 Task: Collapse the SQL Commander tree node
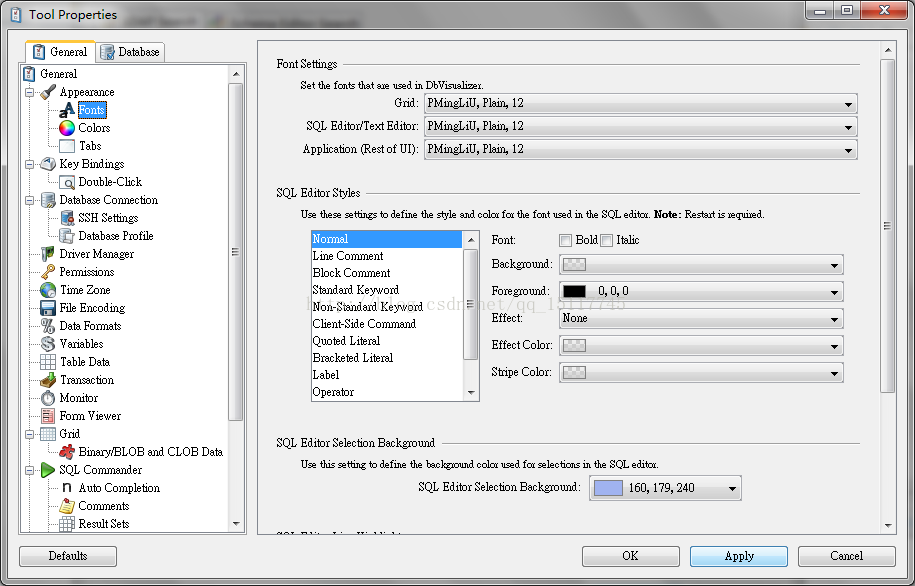point(30,470)
